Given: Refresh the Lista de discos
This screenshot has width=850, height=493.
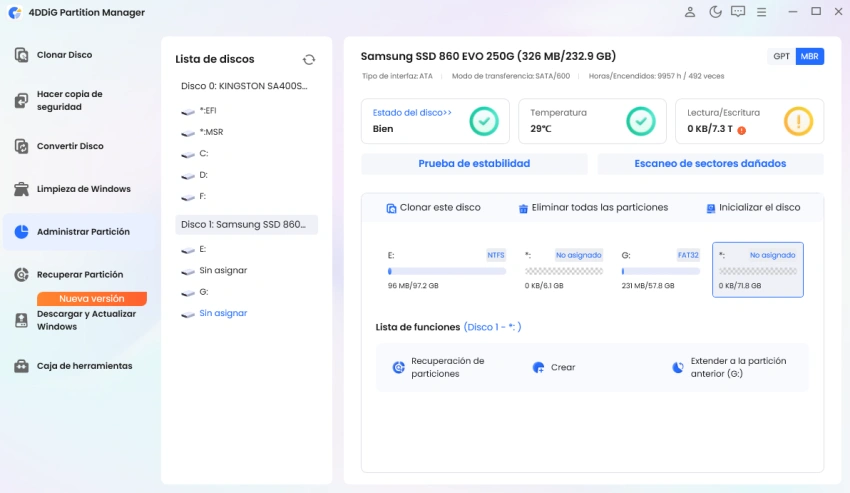Looking at the screenshot, I should pos(309,59).
